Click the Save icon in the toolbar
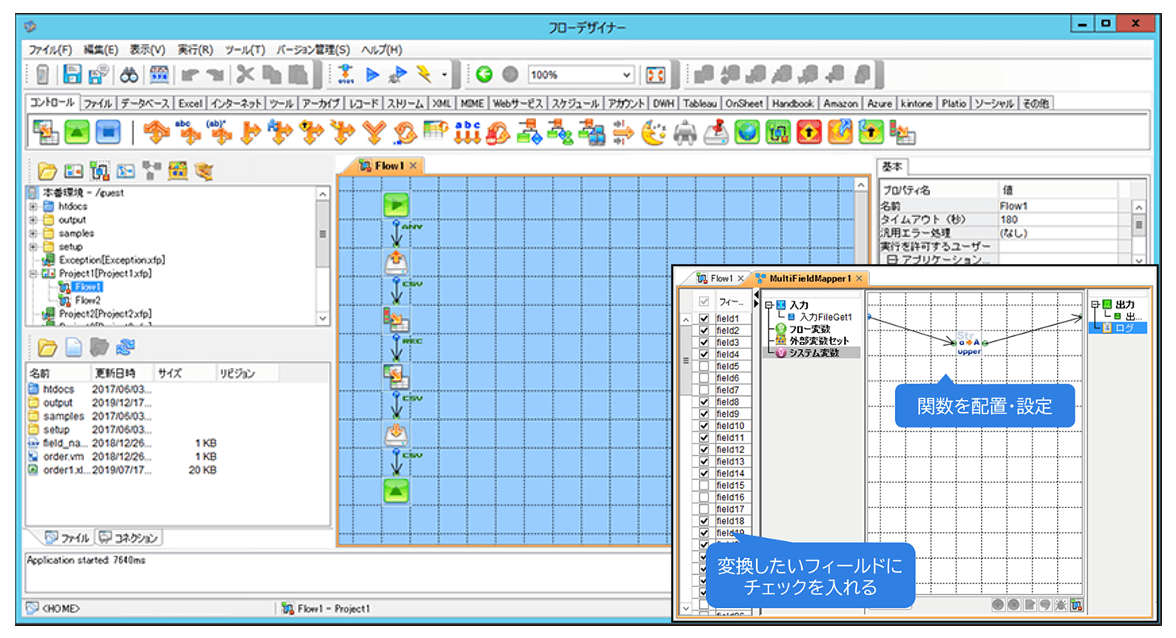1176x638 pixels. (x=72, y=74)
